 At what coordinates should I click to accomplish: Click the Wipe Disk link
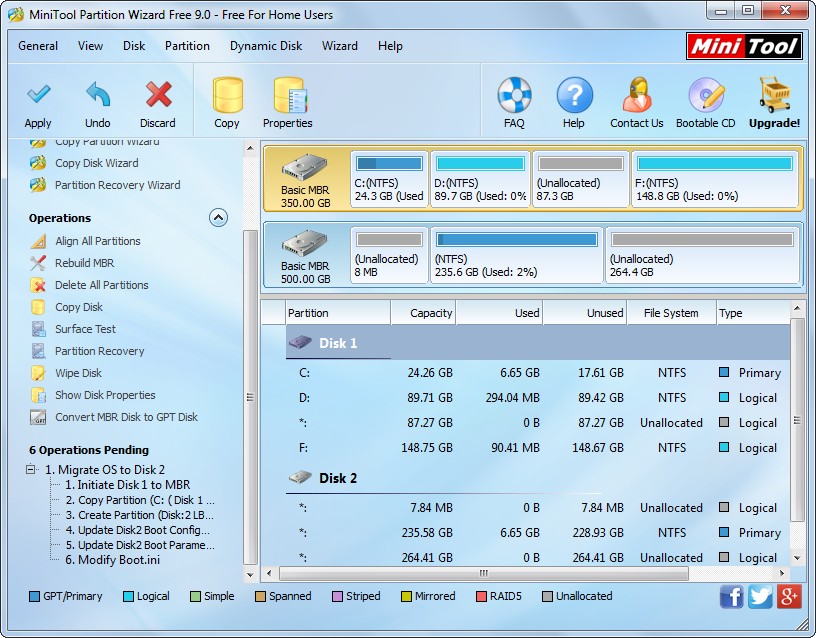click(x=79, y=373)
